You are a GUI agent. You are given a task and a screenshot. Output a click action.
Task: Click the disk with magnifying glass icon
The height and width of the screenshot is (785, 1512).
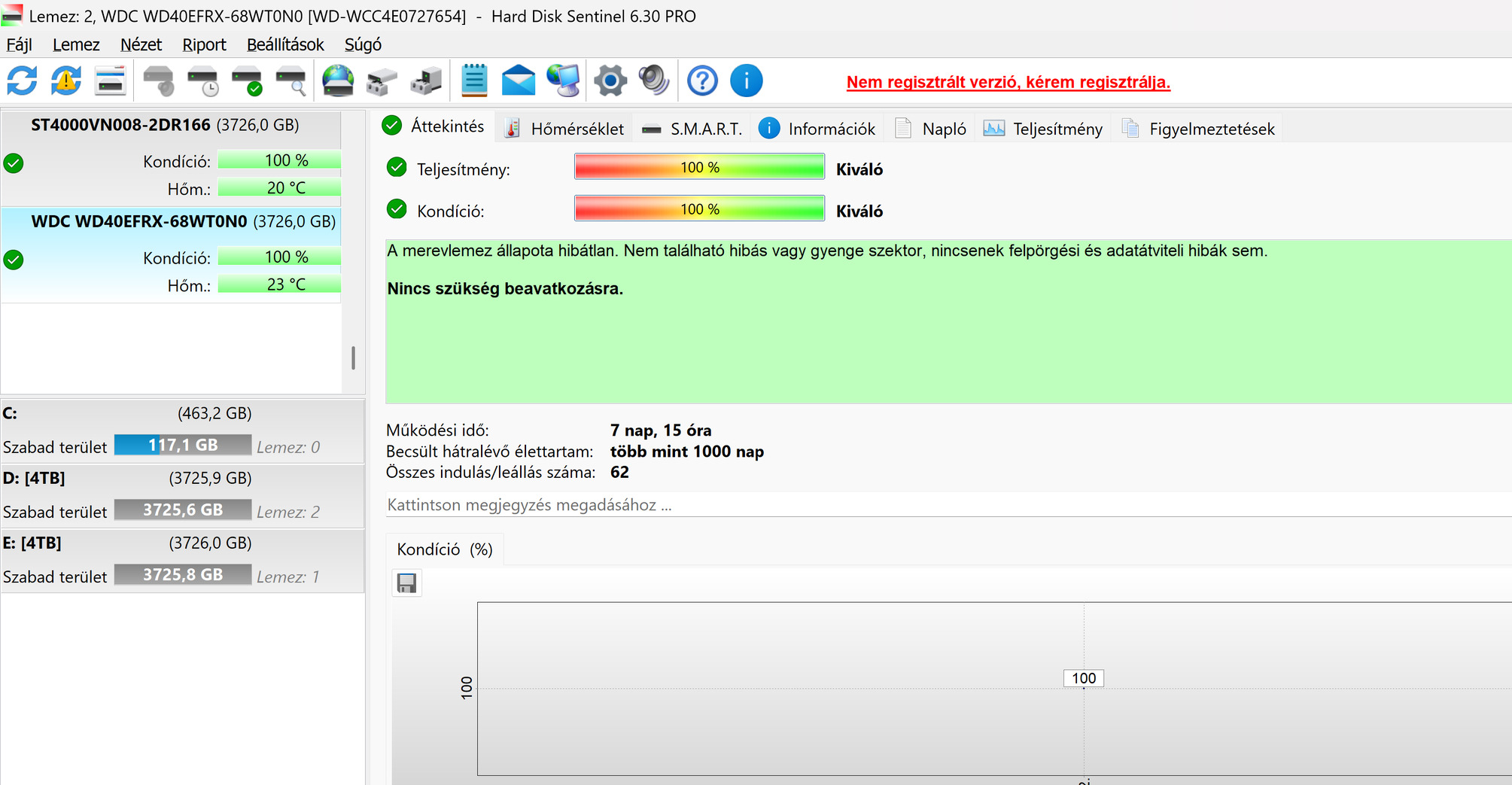click(291, 81)
